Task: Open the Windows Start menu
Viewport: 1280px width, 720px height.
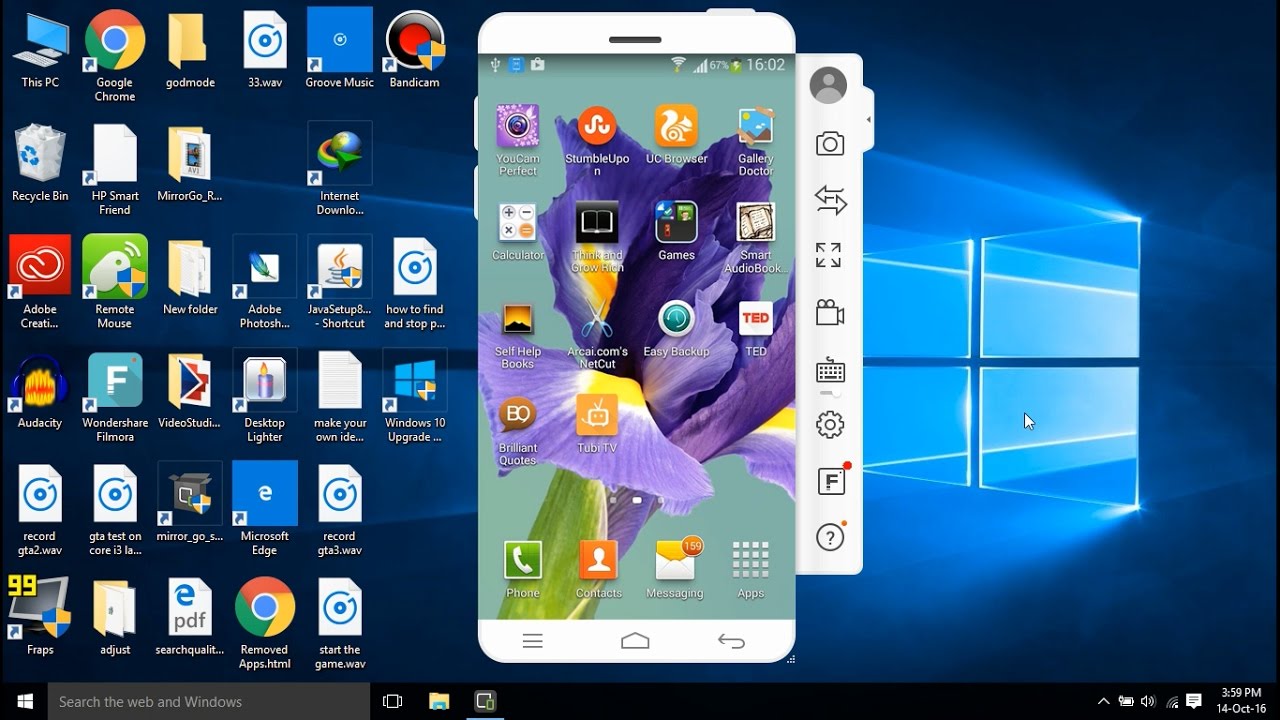Action: 24,701
